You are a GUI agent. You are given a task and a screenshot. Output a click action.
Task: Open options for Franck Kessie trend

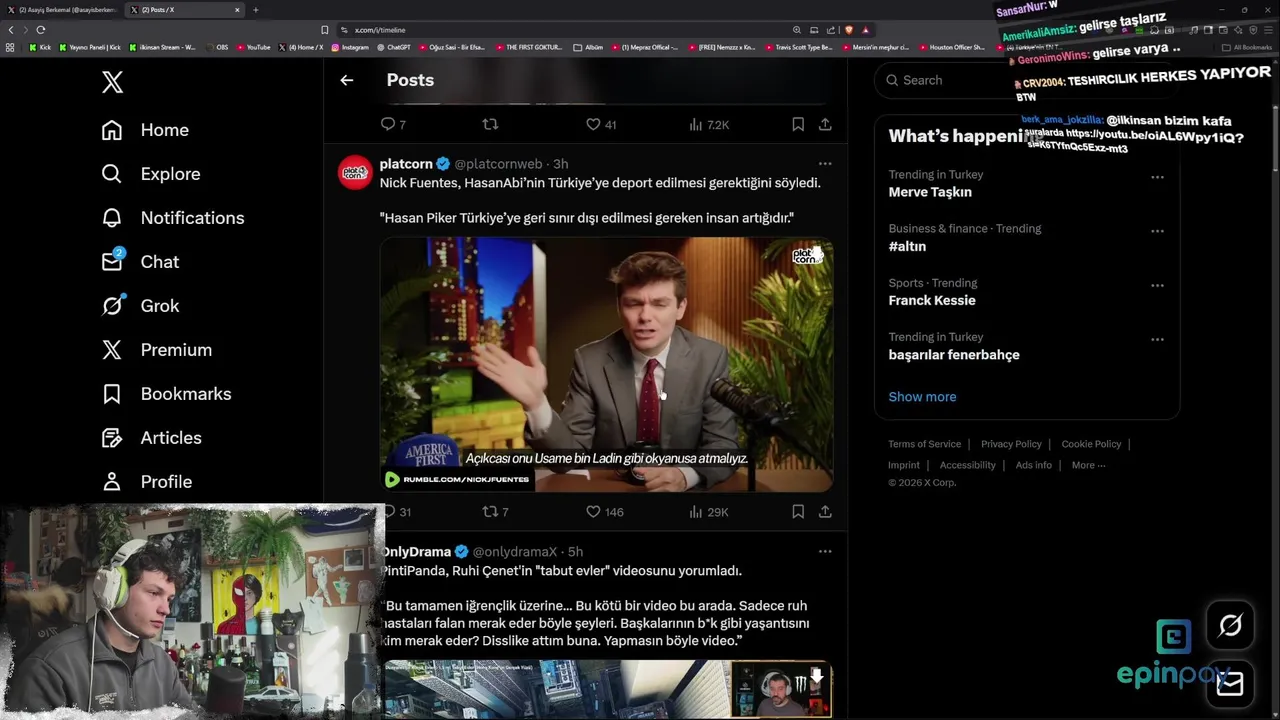pos(1157,285)
